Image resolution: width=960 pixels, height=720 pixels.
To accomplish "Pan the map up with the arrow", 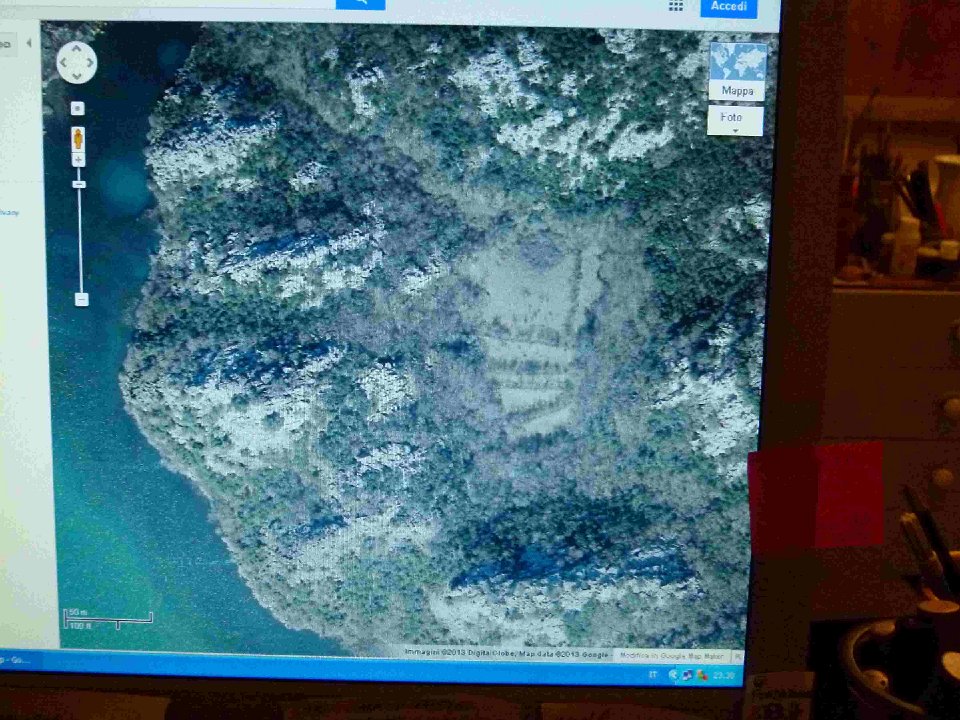I will click(x=77, y=48).
